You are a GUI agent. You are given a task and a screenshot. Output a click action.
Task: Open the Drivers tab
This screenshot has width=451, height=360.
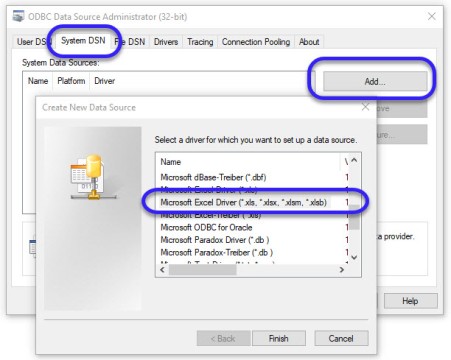(166, 42)
